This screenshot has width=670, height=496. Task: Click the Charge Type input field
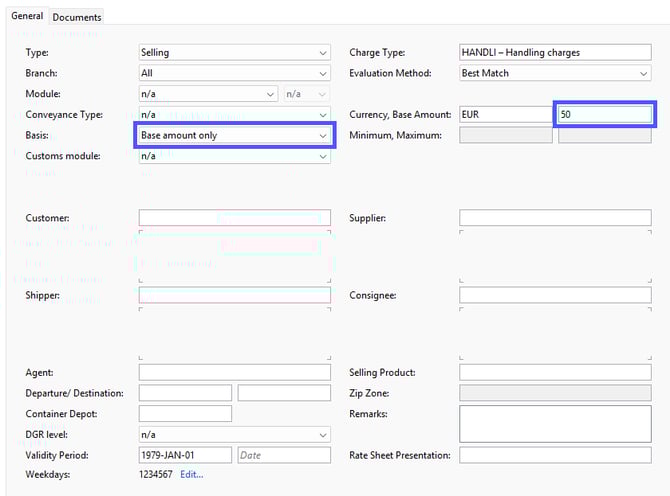pos(555,52)
